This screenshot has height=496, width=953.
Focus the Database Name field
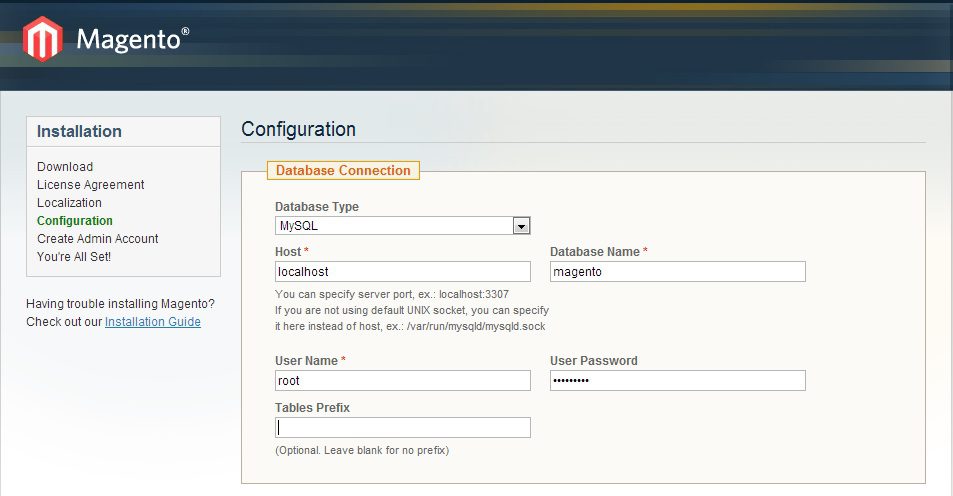[x=678, y=272]
